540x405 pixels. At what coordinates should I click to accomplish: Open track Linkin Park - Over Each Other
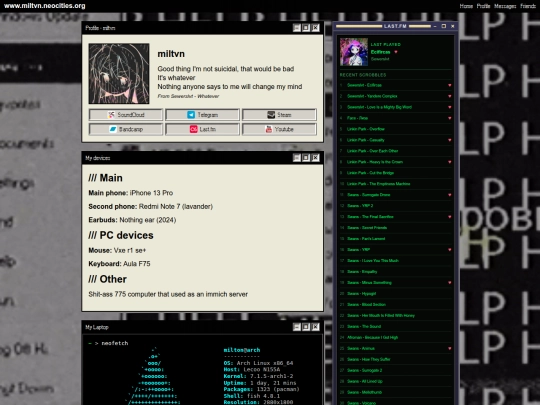[373, 151]
